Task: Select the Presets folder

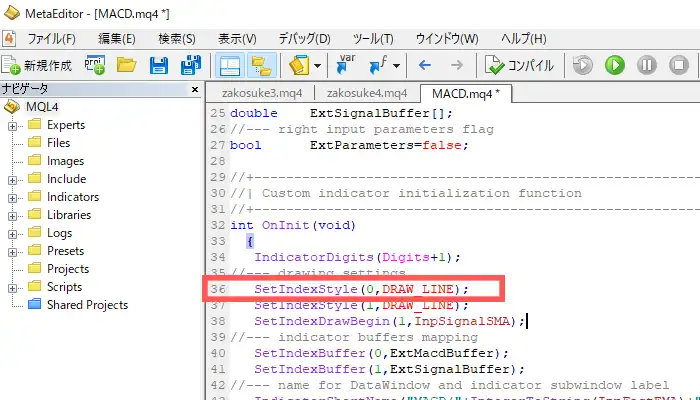Action: click(x=65, y=251)
